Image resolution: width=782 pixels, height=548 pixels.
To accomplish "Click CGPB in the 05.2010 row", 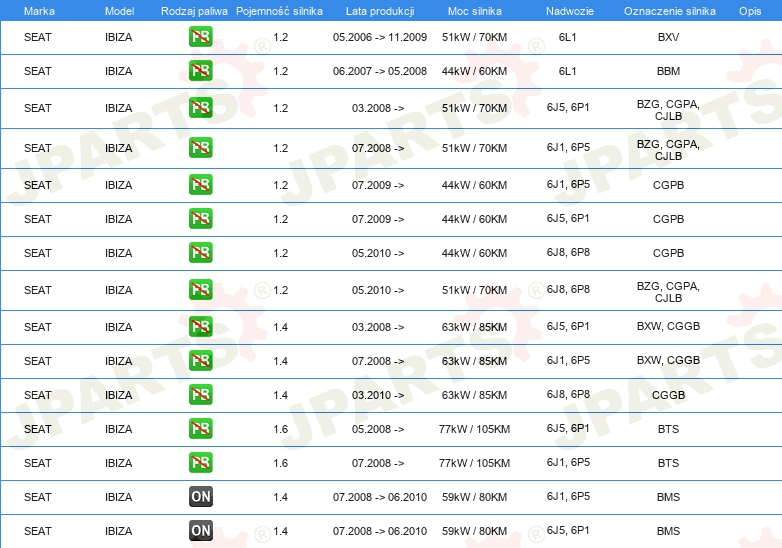I will tap(668, 253).
